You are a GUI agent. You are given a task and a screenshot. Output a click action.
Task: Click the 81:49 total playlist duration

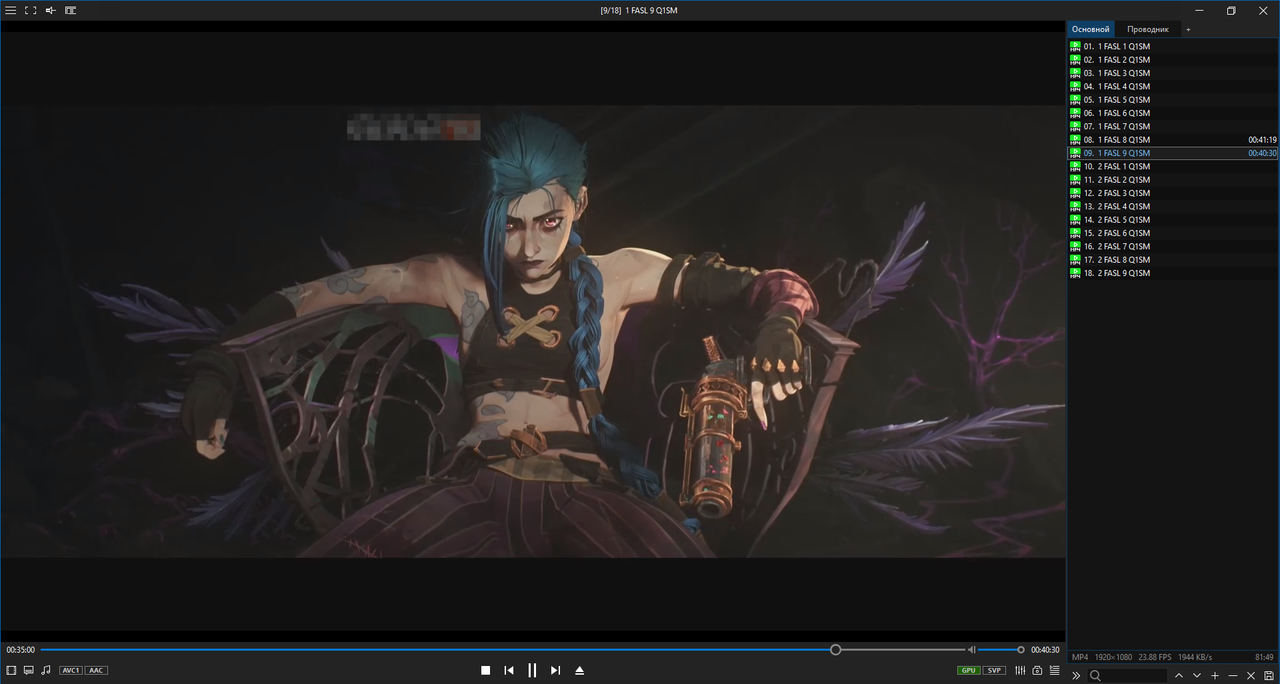pos(1265,657)
